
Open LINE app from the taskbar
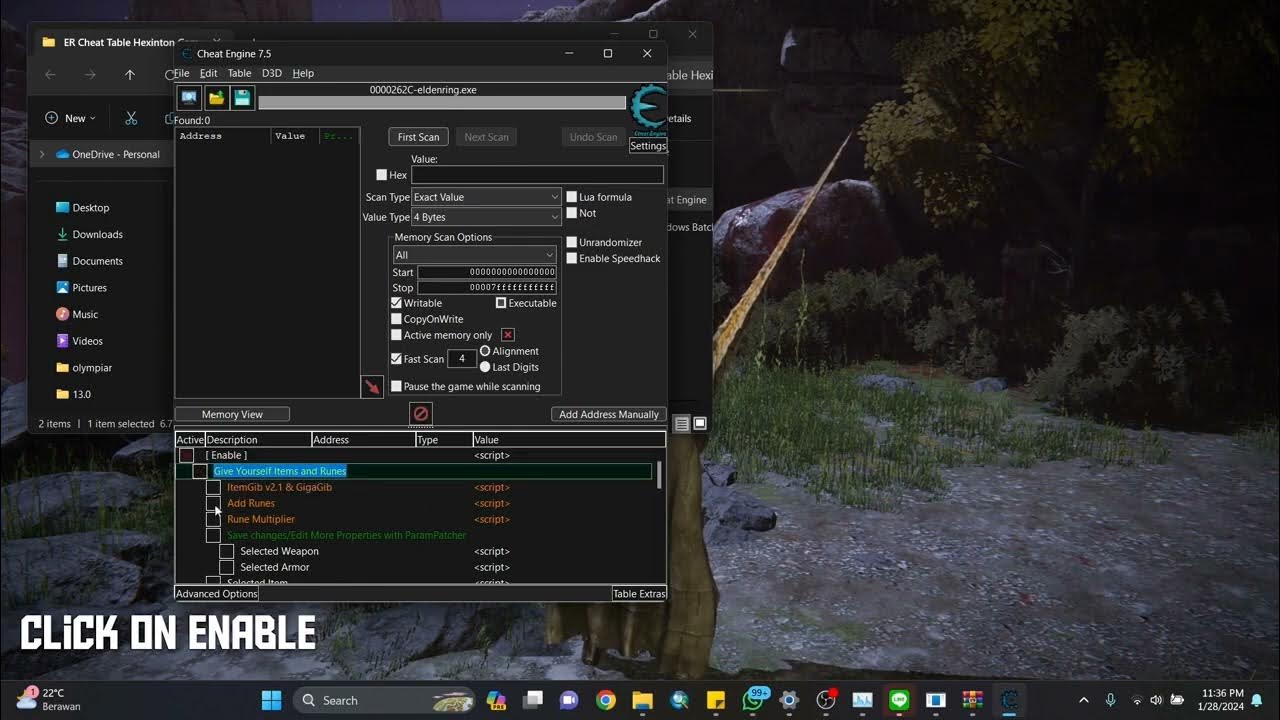pyautogui.click(x=899, y=700)
